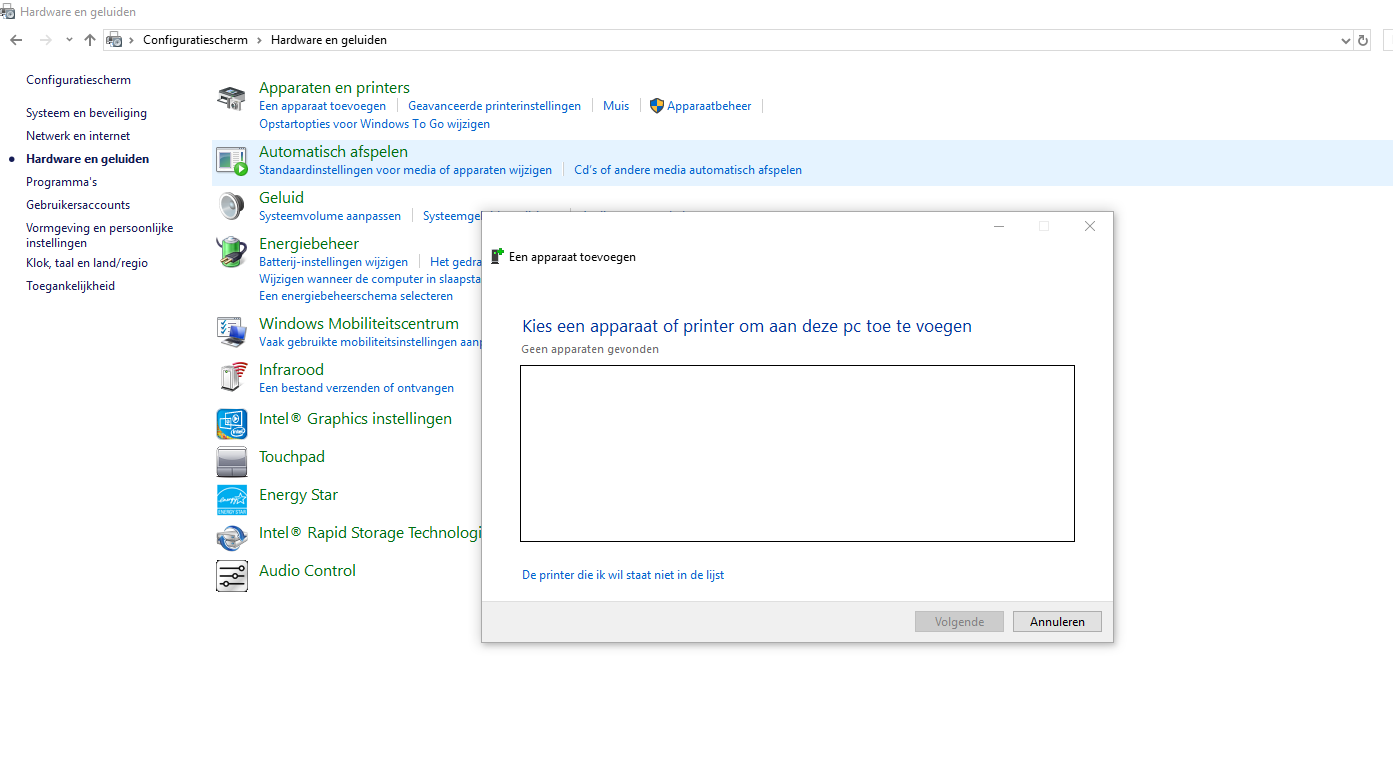The height and width of the screenshot is (781, 1393).
Task: Open Toegankelijkheid category
Action: tap(70, 286)
